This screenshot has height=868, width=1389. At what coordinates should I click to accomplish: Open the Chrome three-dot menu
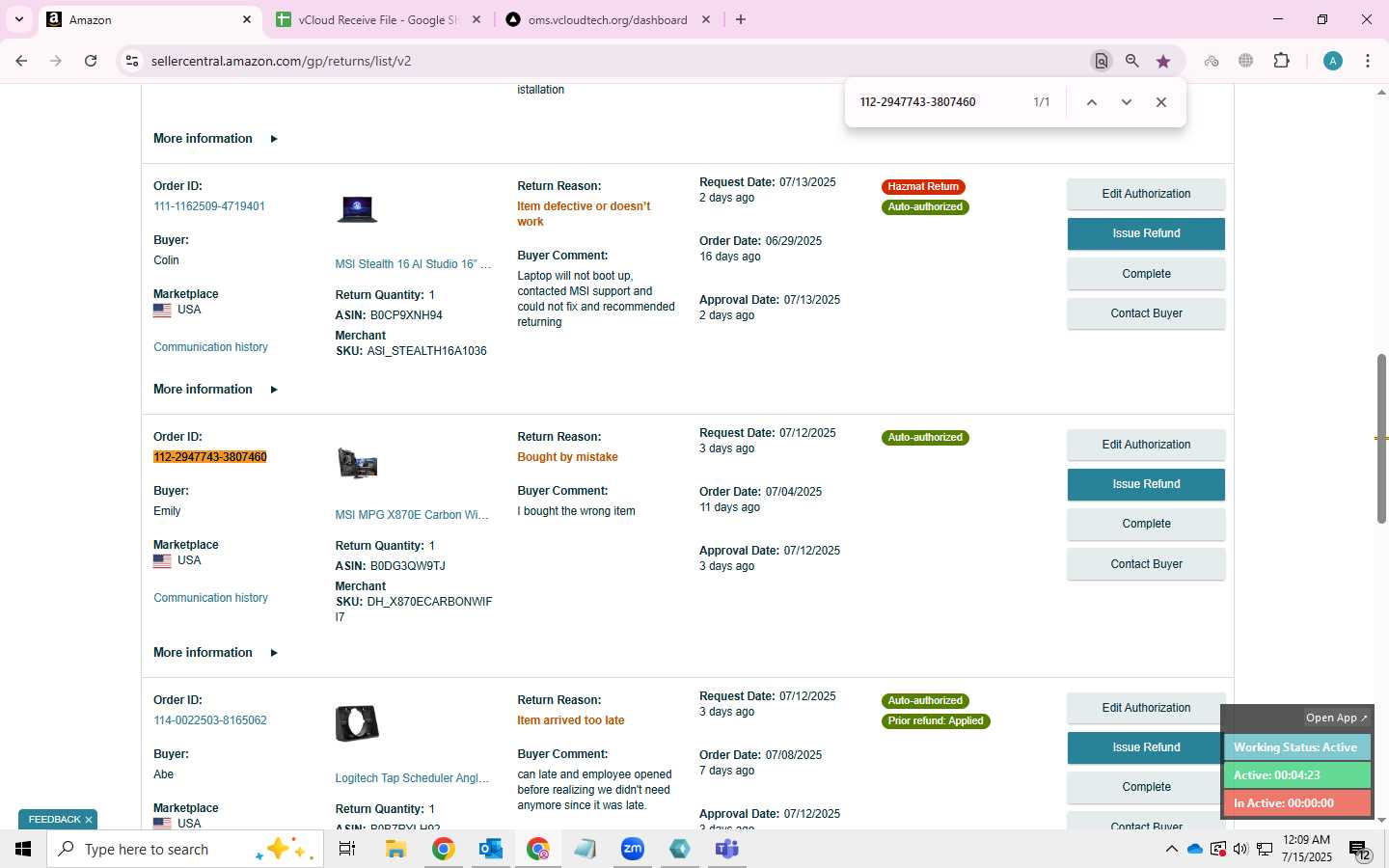point(1368,61)
